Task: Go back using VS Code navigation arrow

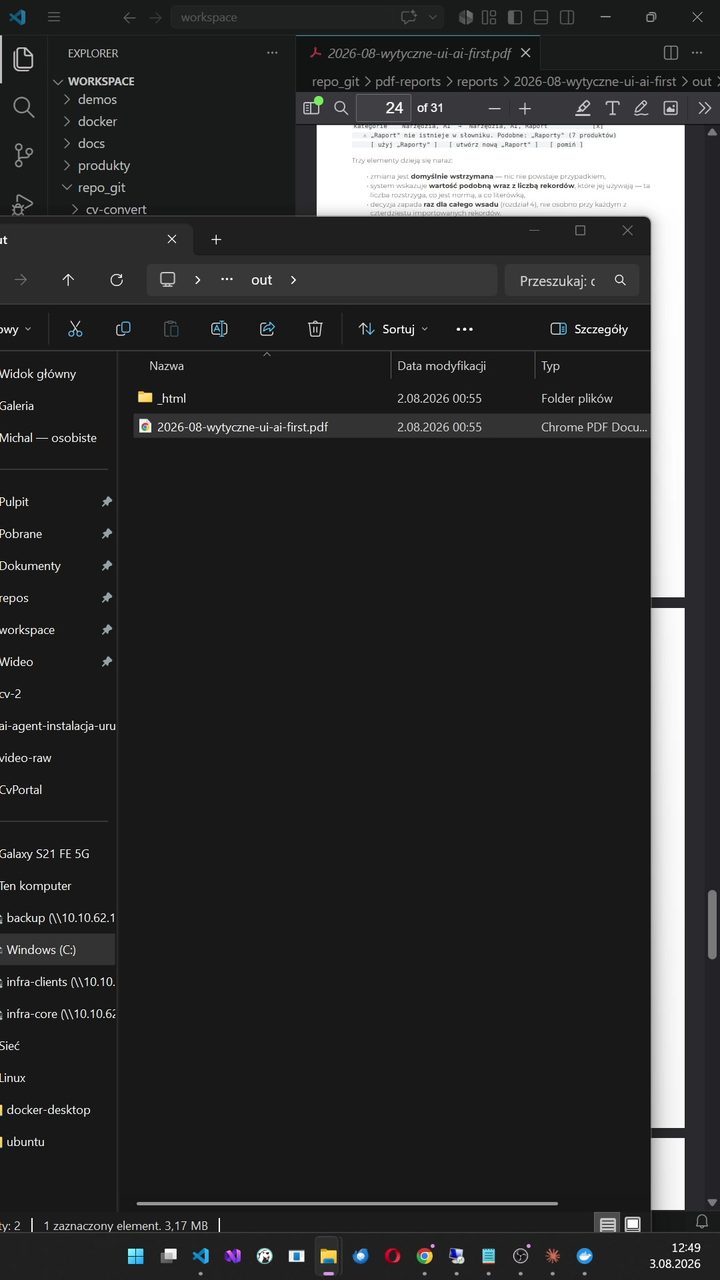Action: pyautogui.click(x=129, y=17)
